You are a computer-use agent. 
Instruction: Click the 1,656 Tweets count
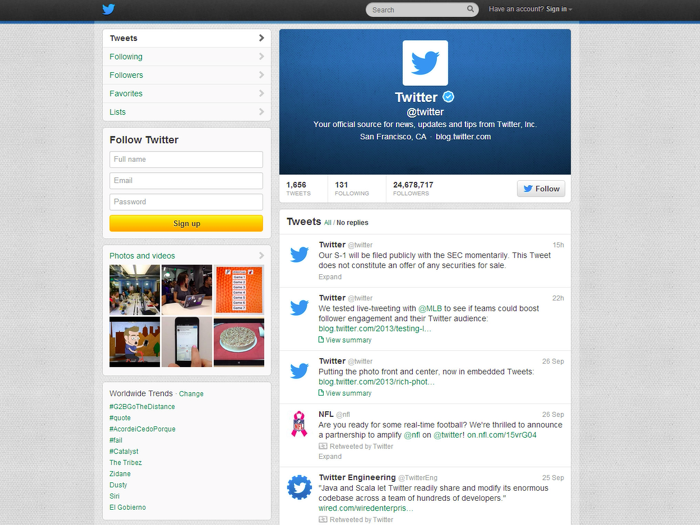pyautogui.click(x=298, y=188)
